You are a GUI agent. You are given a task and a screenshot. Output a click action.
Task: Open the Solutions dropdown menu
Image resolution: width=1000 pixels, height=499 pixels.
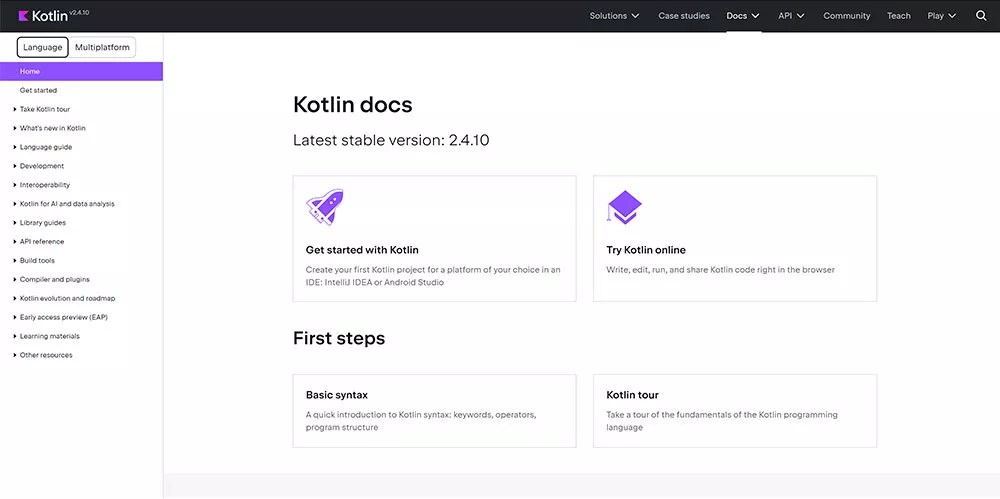[x=614, y=16]
